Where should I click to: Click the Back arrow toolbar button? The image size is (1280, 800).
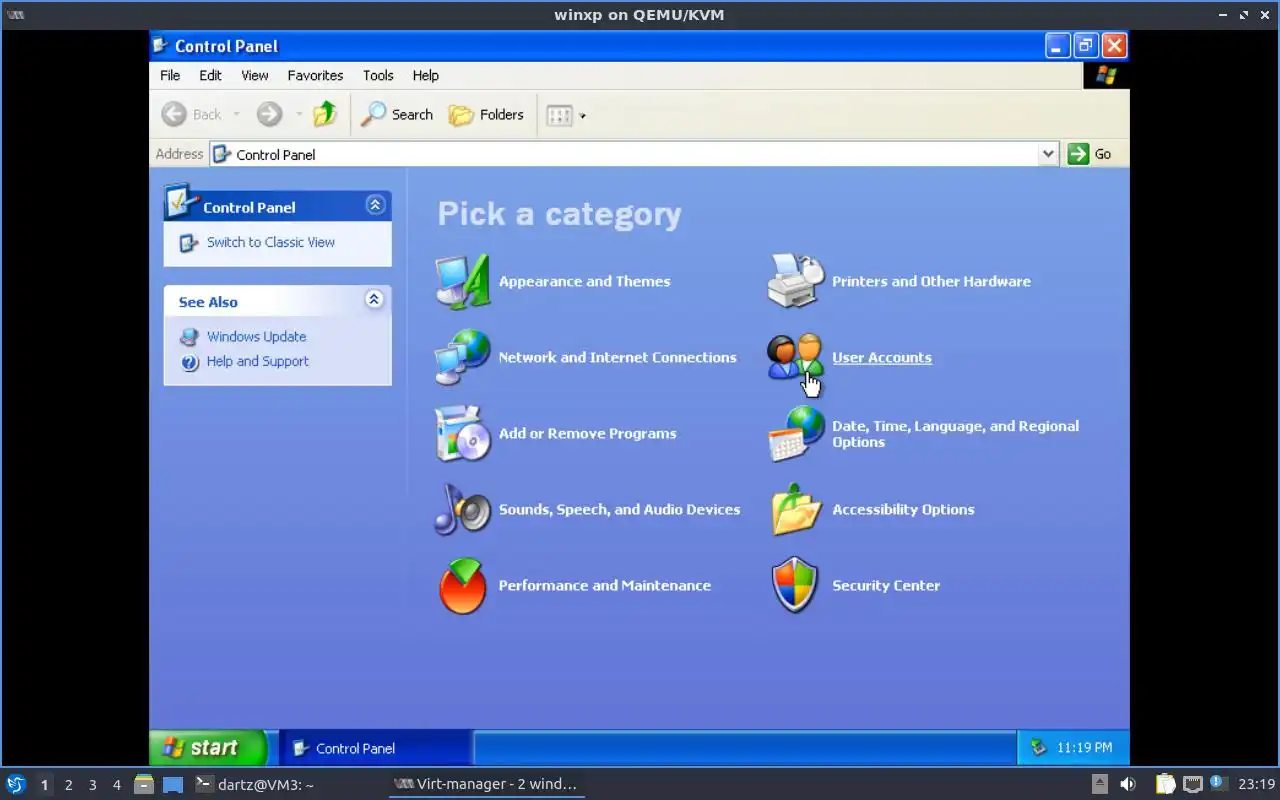tap(192, 115)
